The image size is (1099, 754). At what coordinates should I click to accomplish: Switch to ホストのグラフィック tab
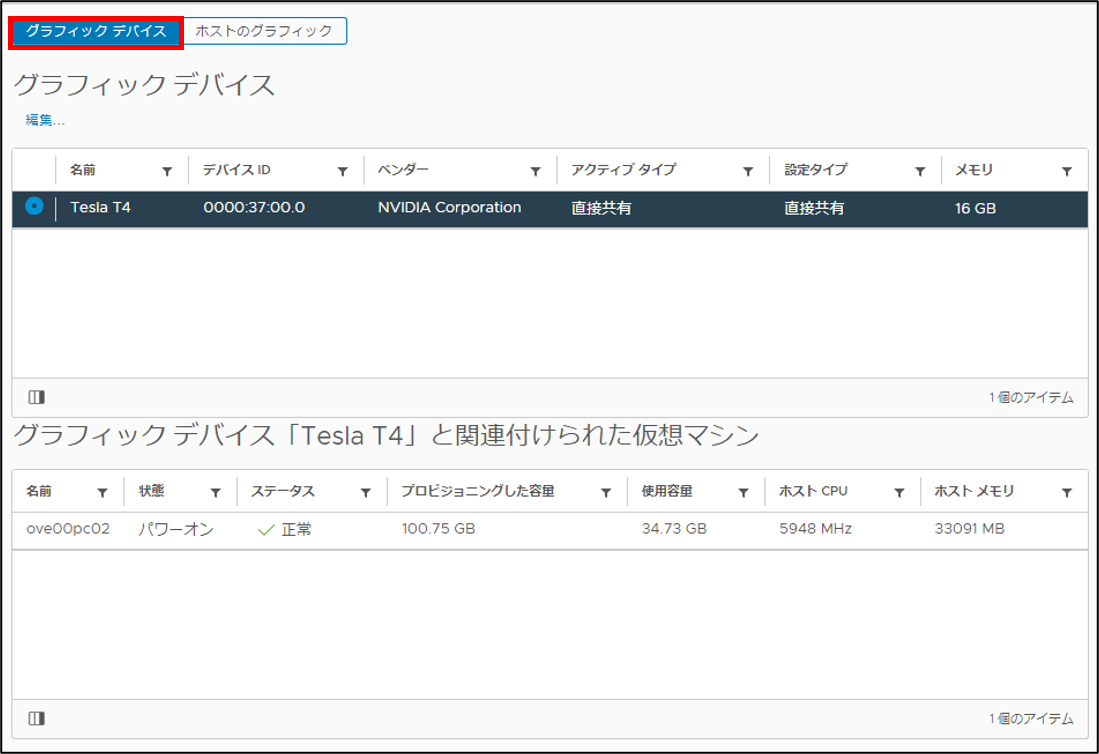264,32
